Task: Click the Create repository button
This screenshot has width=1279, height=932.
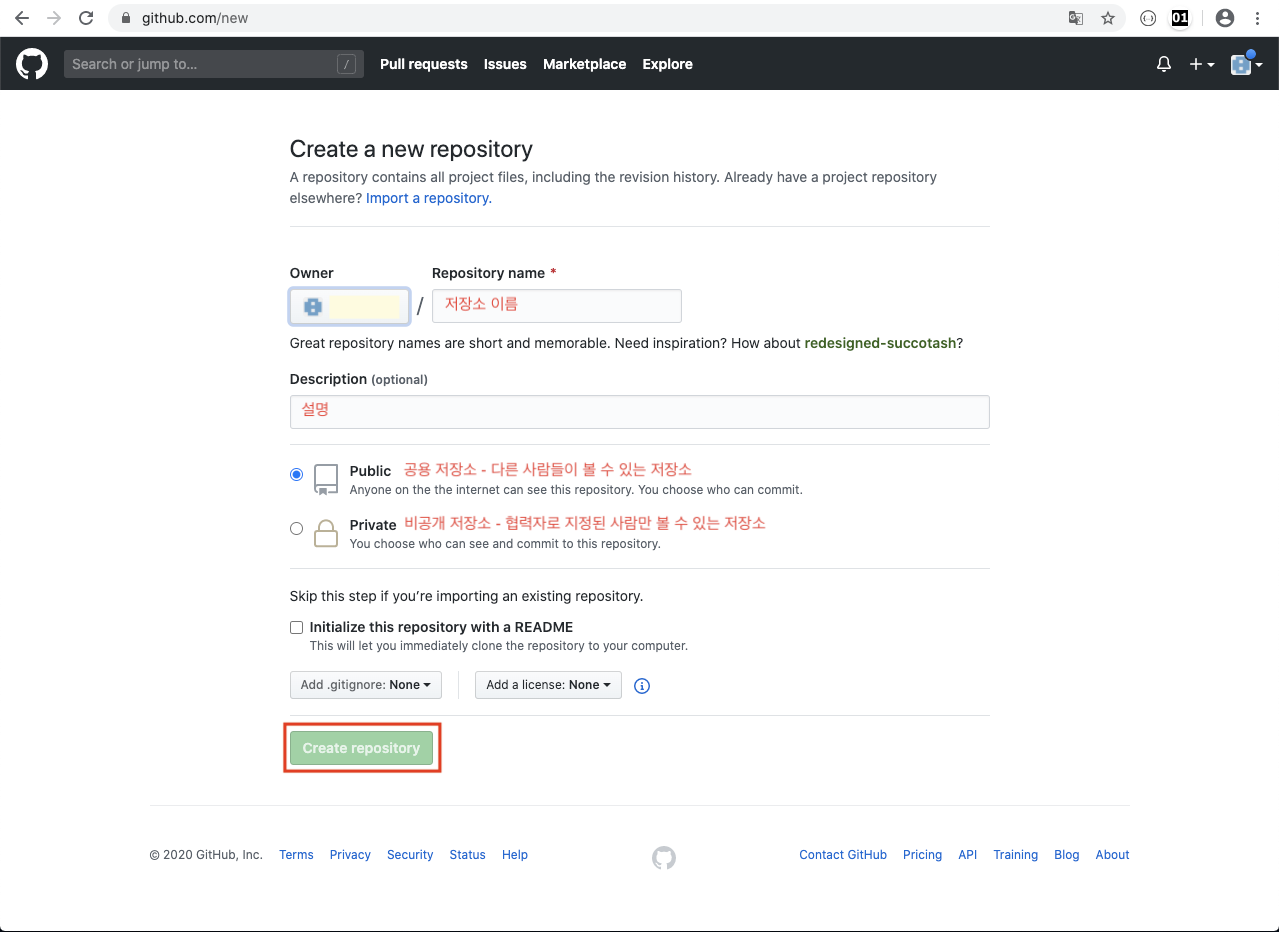Action: click(361, 748)
